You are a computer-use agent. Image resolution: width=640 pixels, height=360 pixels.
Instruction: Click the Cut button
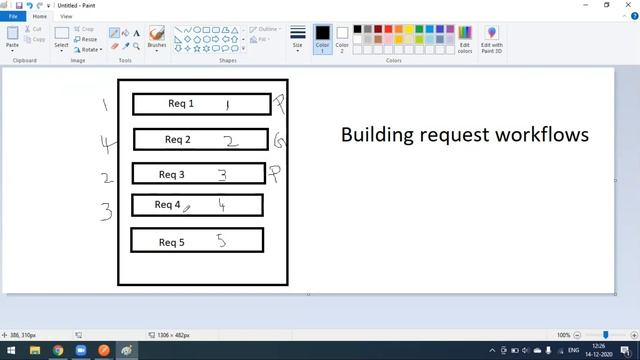click(x=33, y=29)
